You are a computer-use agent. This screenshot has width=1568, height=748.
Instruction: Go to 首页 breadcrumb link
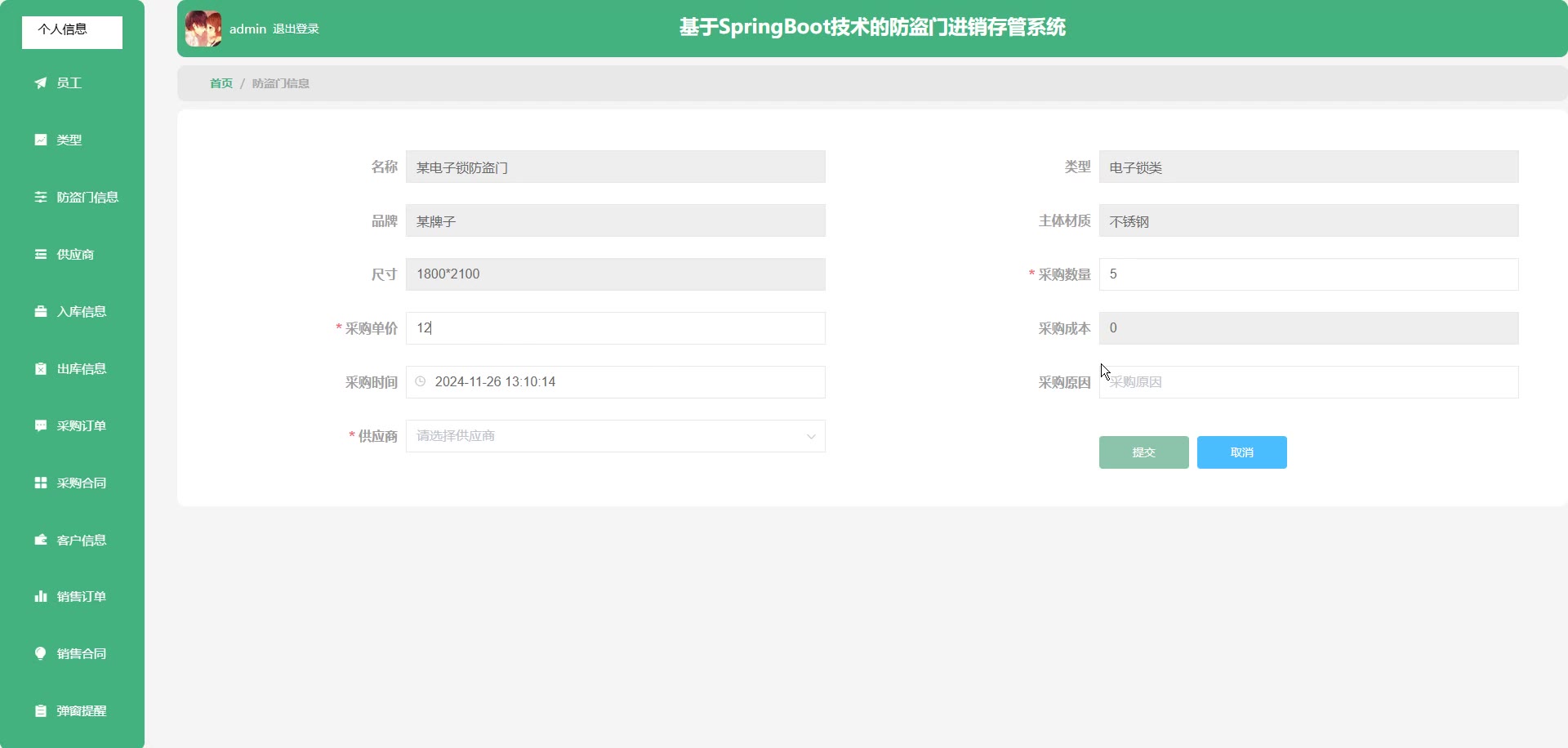click(x=221, y=83)
